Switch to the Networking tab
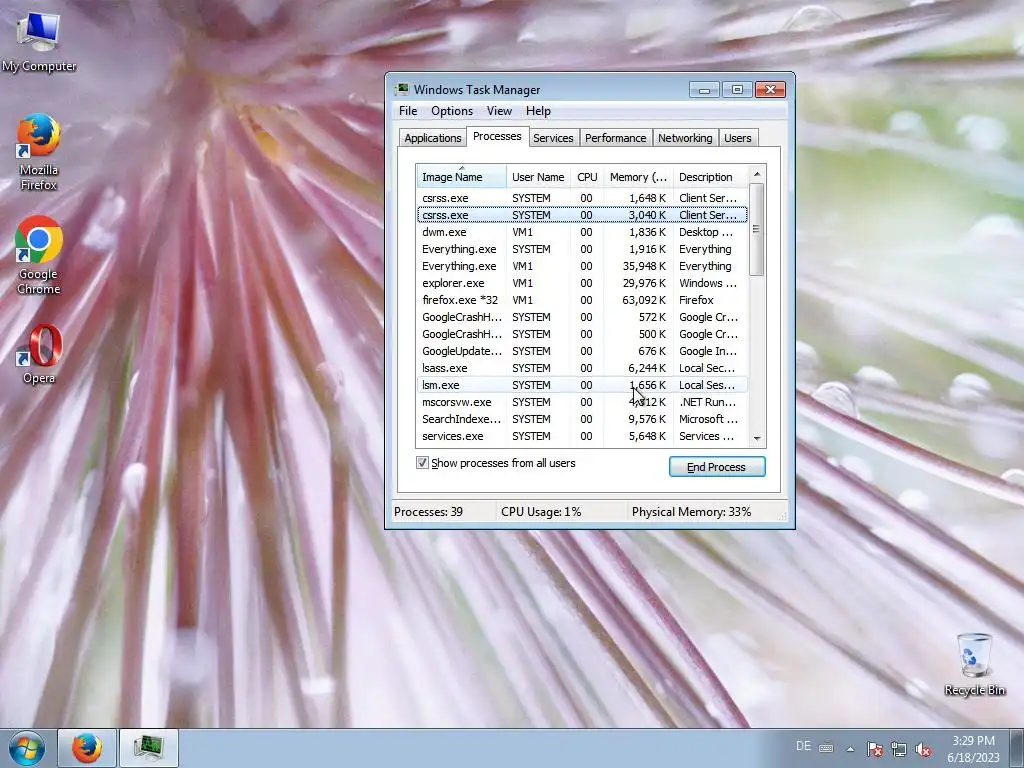 click(685, 138)
